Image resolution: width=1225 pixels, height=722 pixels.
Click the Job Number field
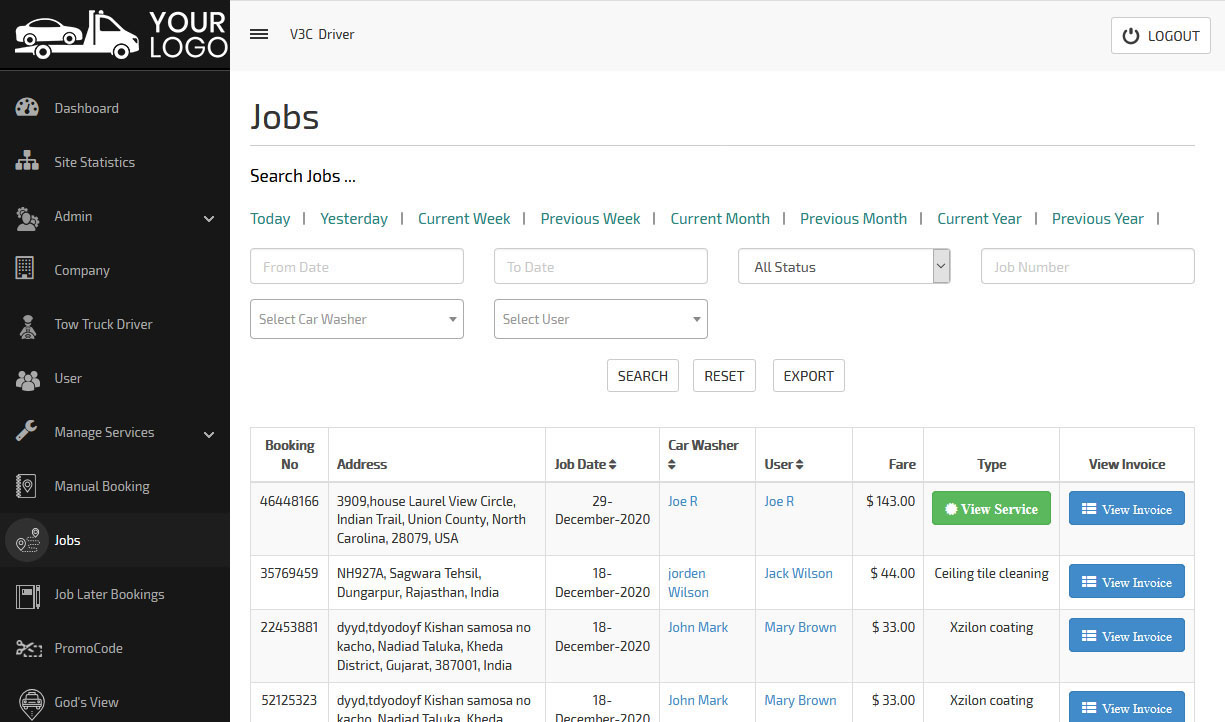(x=1088, y=266)
